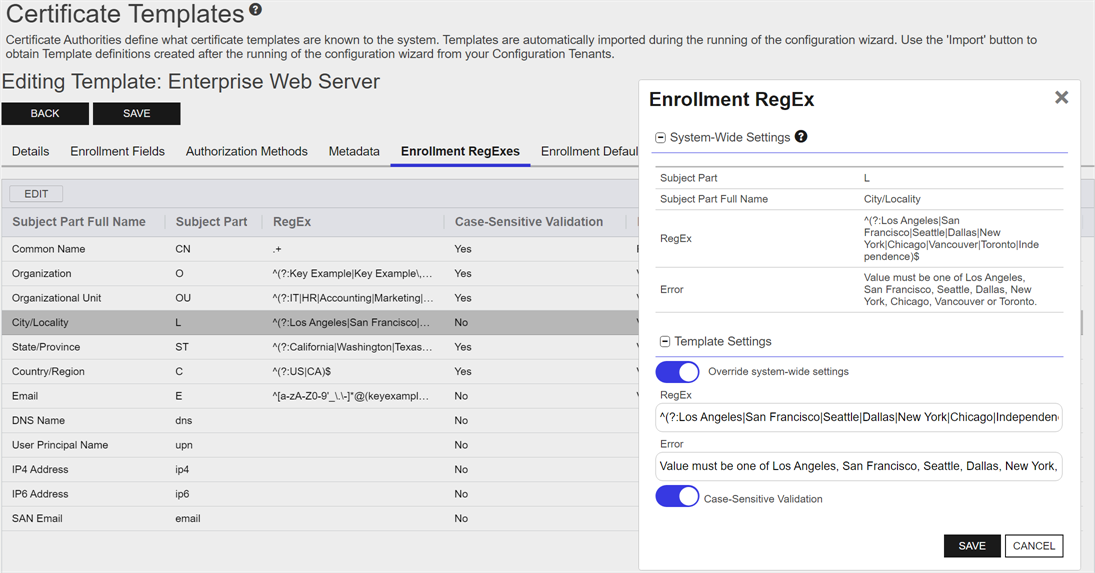
Task: Click the RegEx input field in Template Settings
Action: point(858,417)
